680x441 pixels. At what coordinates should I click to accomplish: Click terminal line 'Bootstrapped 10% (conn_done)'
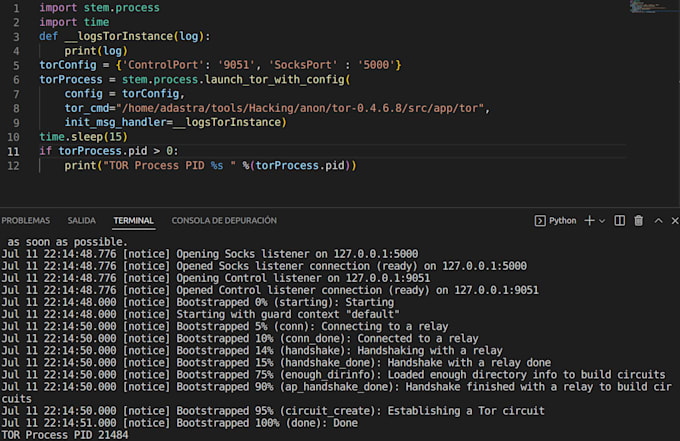coord(240,339)
